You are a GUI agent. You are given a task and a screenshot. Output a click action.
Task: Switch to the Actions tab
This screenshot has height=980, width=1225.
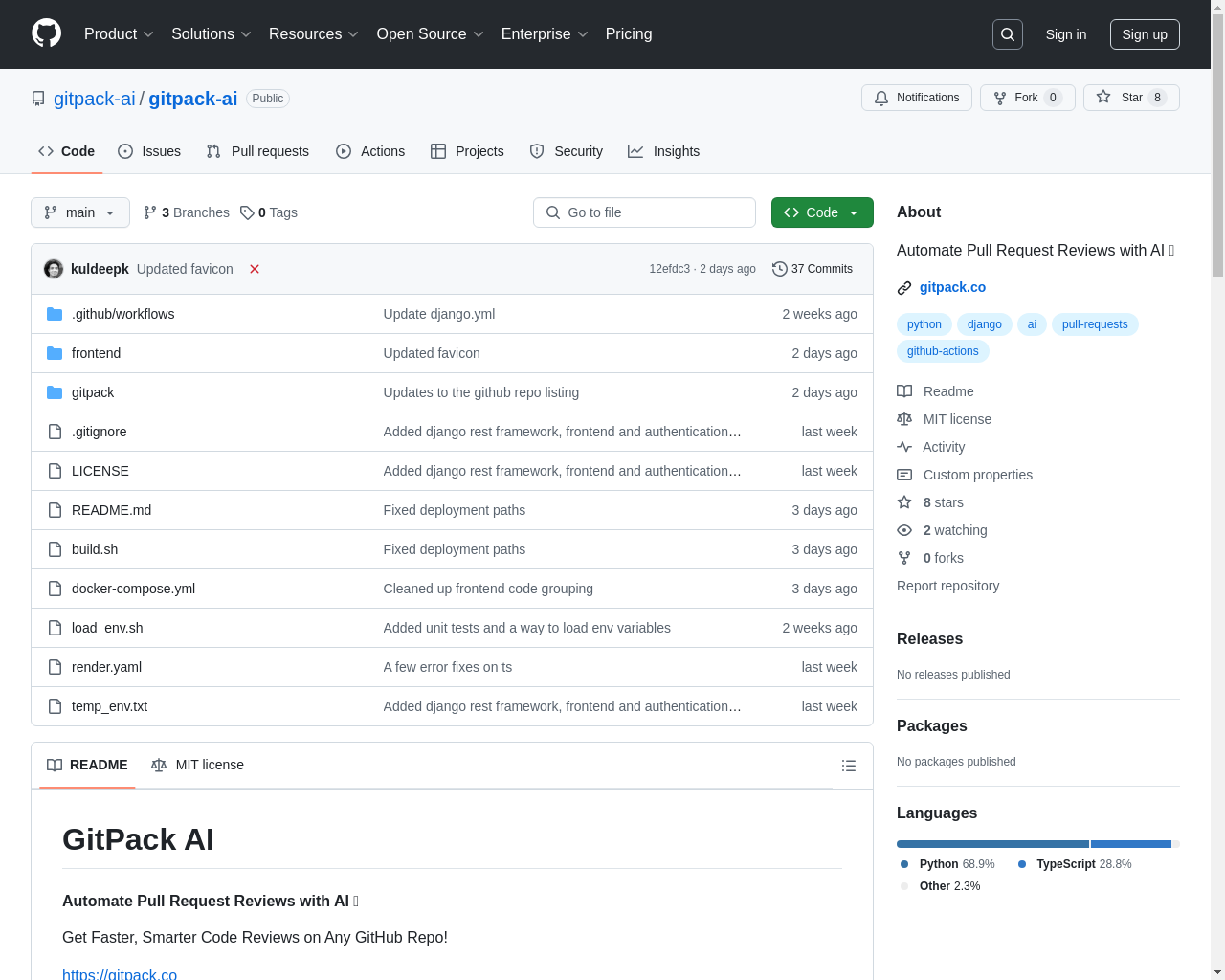point(370,151)
